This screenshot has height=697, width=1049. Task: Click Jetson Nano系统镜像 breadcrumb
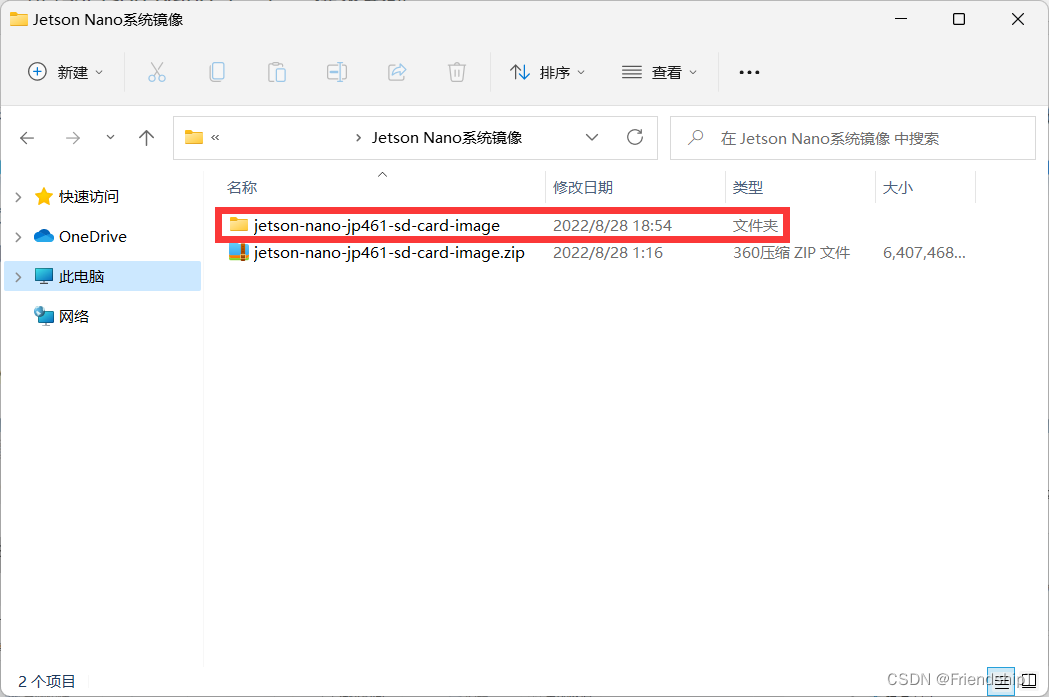tap(447, 138)
